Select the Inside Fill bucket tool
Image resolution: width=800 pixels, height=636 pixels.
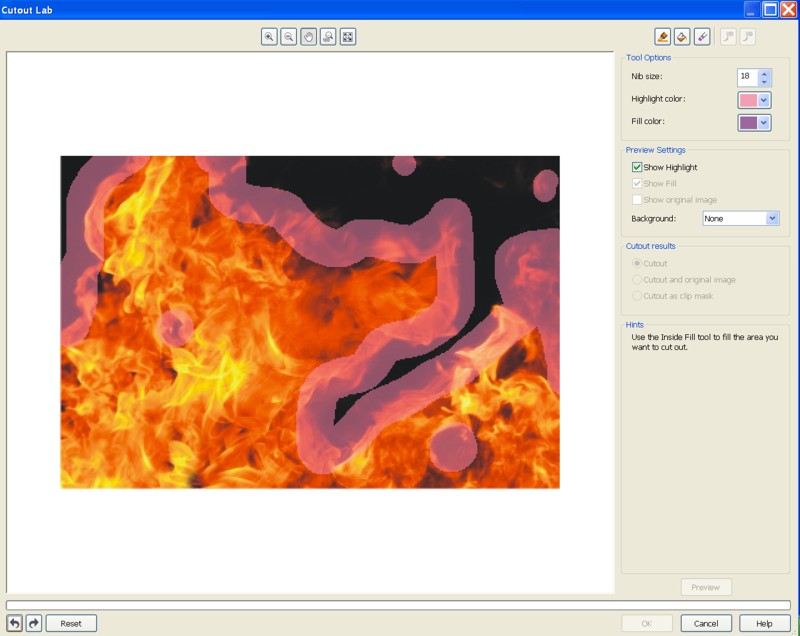pos(682,37)
